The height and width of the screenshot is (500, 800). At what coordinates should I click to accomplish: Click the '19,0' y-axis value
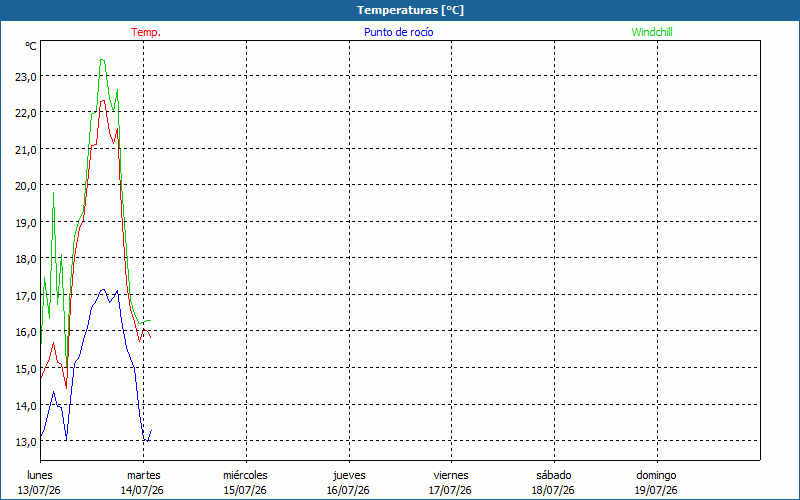pos(26,223)
